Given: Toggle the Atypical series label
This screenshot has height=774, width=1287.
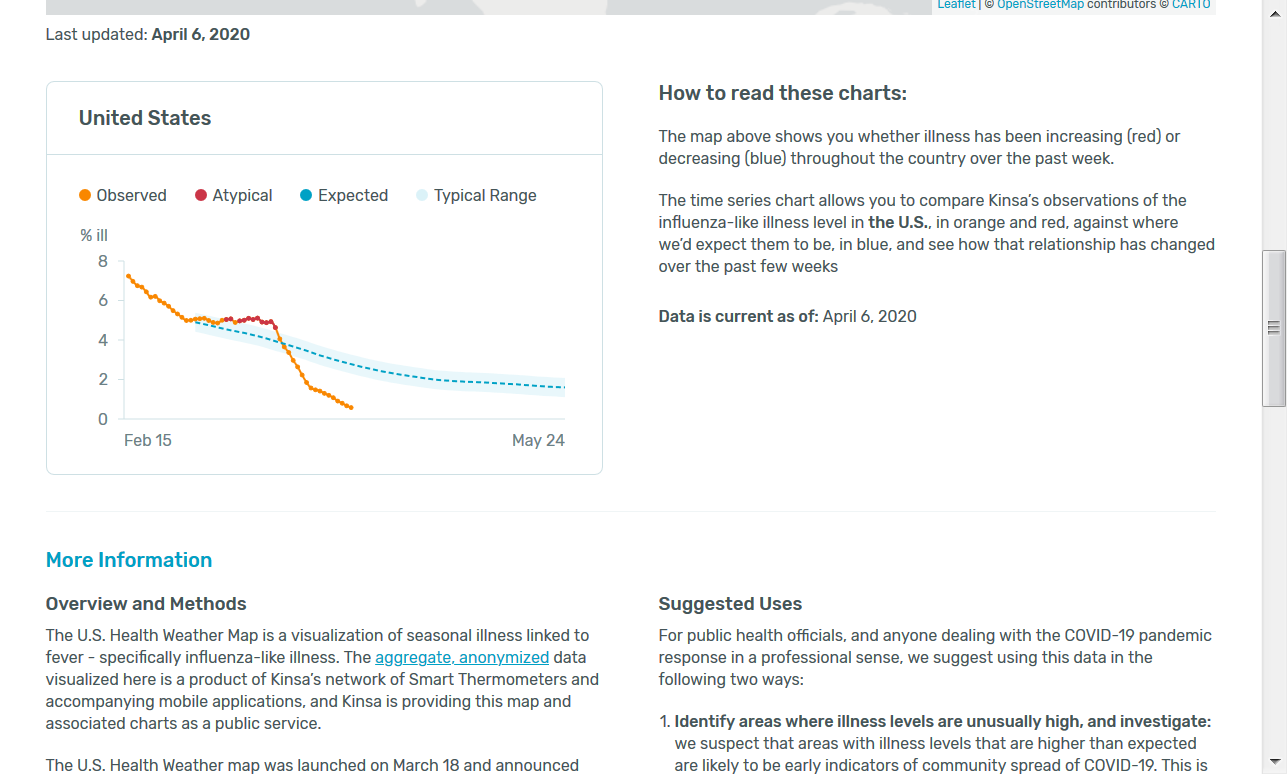Looking at the screenshot, I should click(242, 196).
